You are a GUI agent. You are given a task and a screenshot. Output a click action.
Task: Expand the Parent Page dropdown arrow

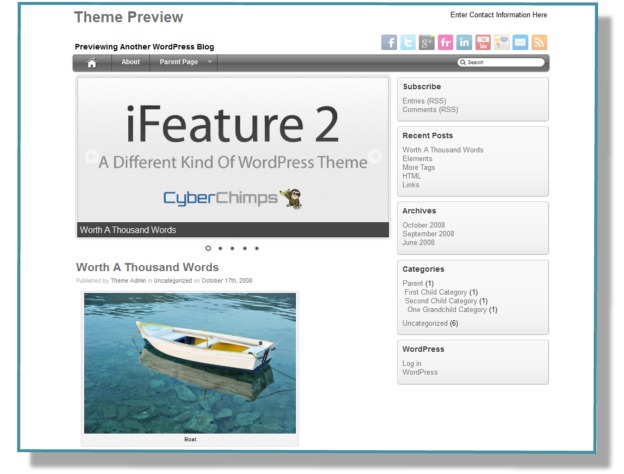click(210, 62)
